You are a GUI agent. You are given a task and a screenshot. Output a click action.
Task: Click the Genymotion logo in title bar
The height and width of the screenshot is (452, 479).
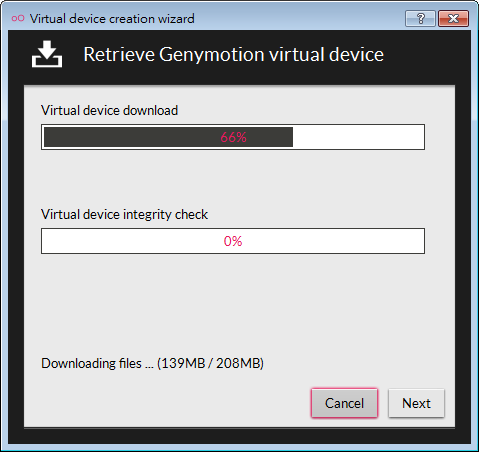coord(18,18)
